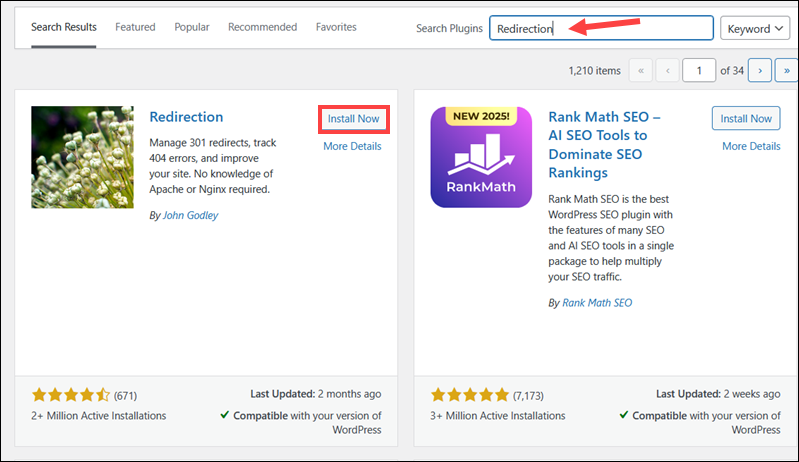Go to previous page of results
Image resolution: width=799 pixels, height=462 pixels.
[668, 70]
